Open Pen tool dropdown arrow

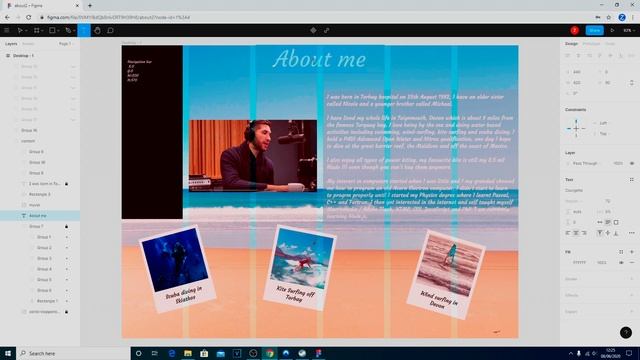[74, 31]
